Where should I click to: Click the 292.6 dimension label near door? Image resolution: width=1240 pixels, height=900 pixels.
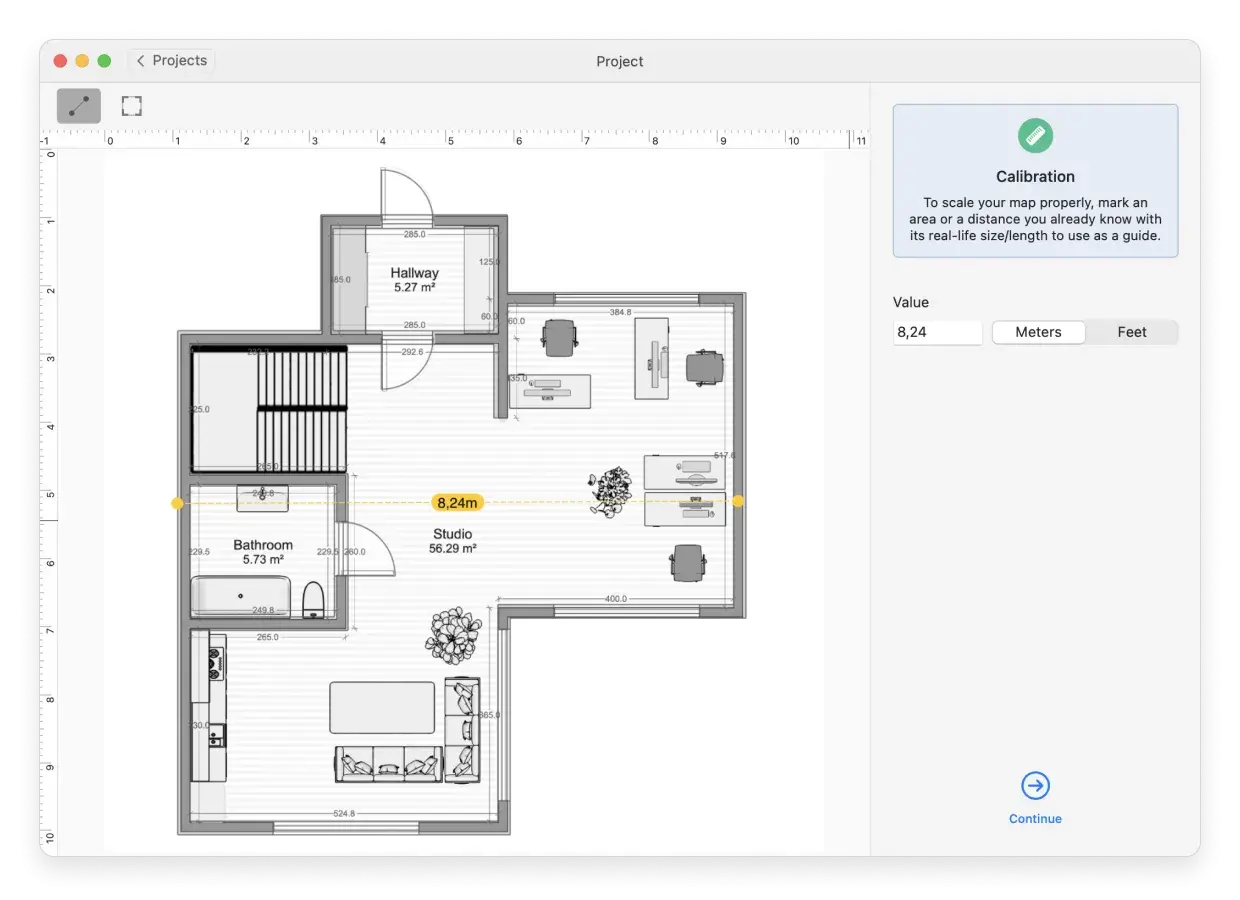point(412,351)
